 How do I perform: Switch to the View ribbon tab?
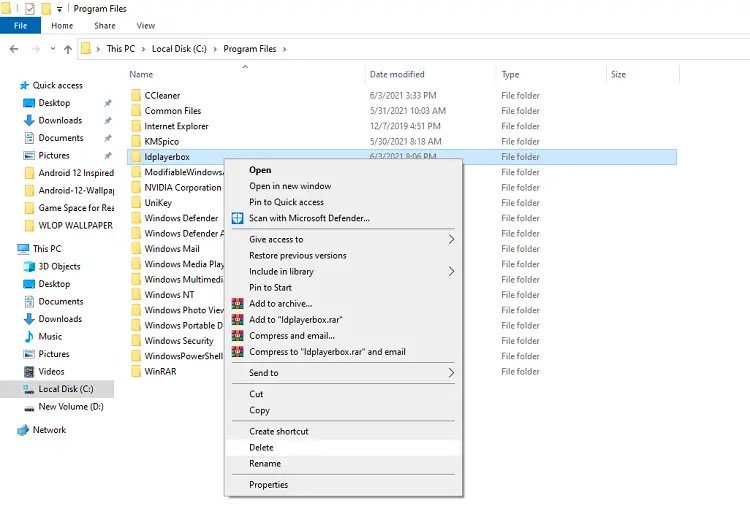click(x=145, y=25)
